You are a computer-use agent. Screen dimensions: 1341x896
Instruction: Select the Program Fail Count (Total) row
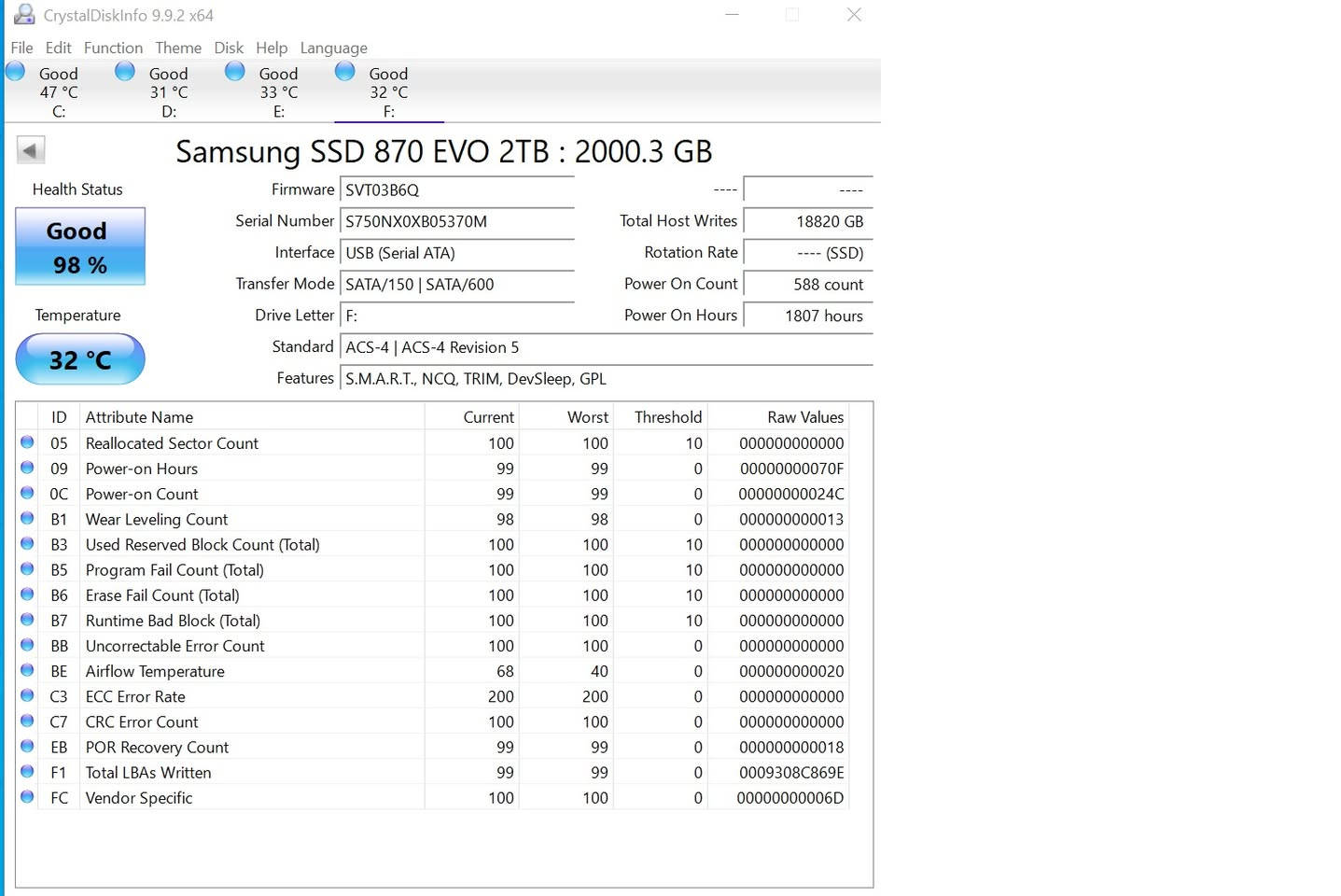(433, 569)
